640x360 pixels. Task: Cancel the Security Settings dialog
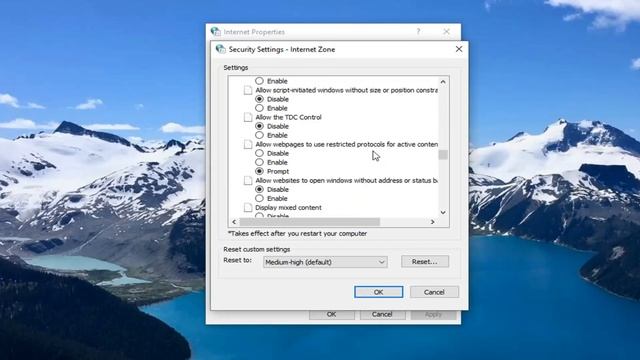(434, 292)
